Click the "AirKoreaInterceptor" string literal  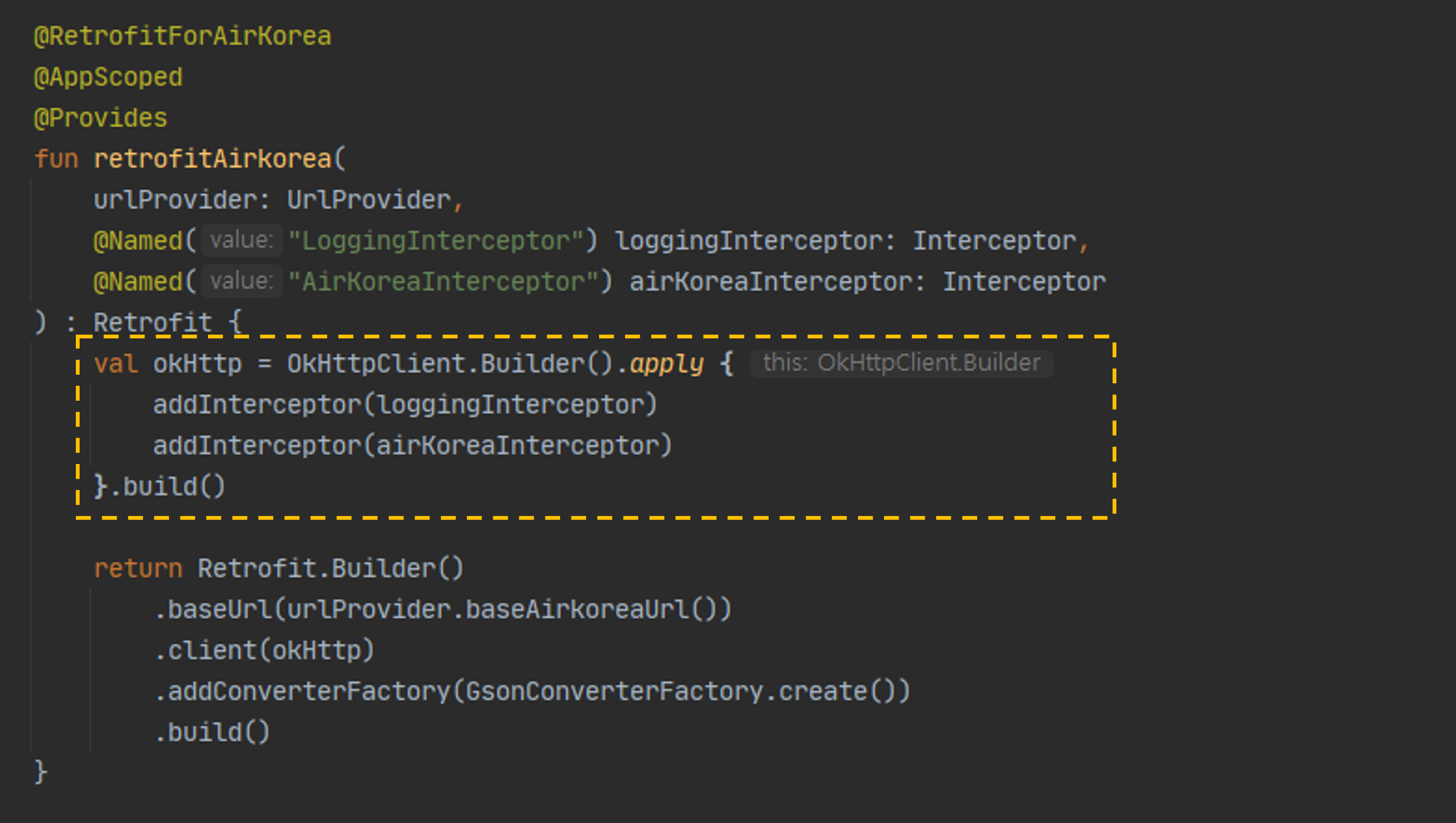coord(443,282)
